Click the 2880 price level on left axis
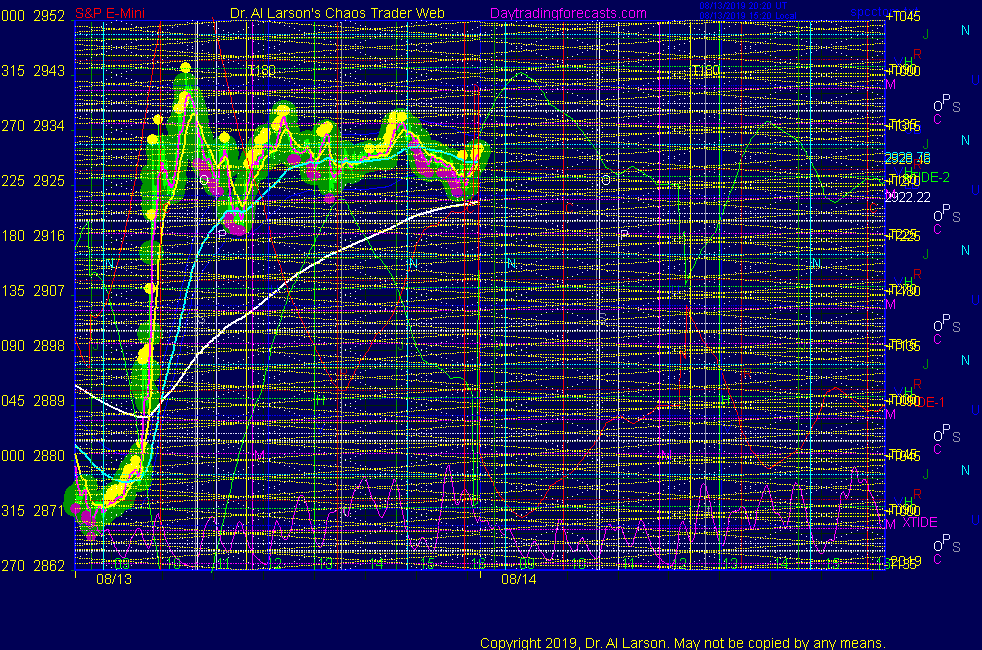The image size is (982, 650). pos(50,456)
